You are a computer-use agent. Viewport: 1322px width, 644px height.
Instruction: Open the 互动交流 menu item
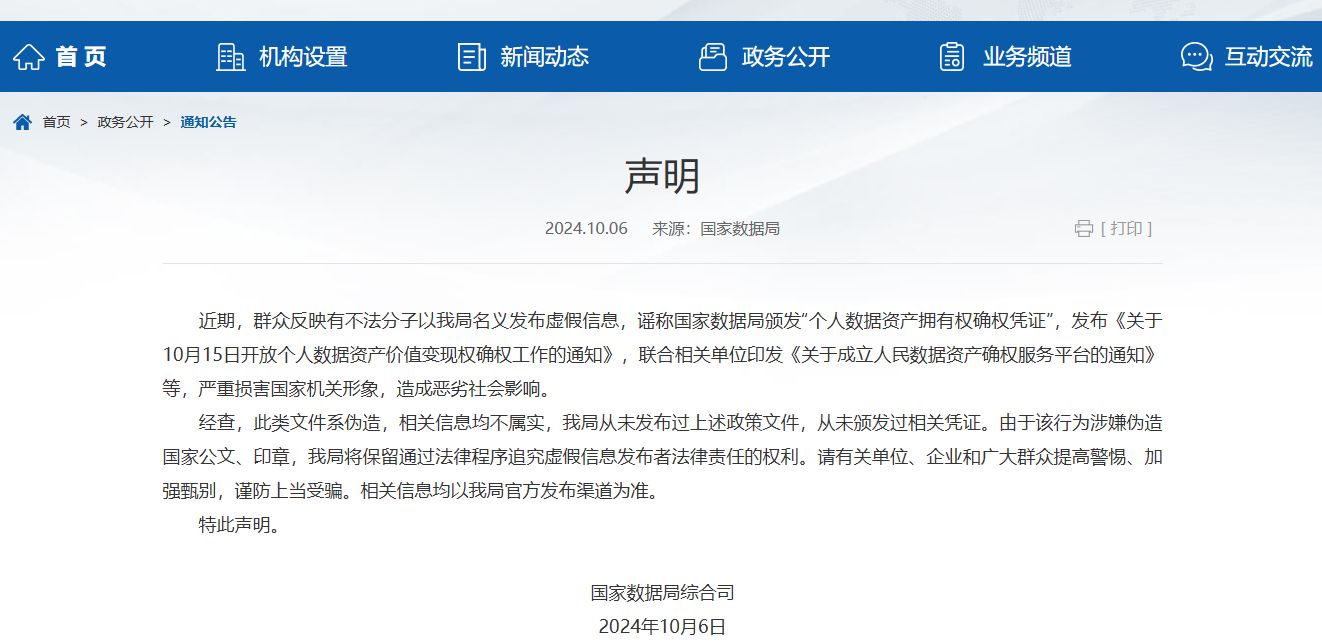[1269, 57]
